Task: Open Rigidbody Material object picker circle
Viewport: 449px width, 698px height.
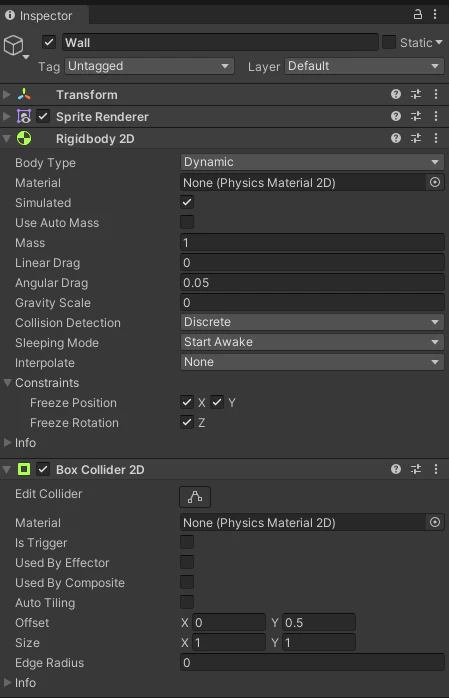Action: pyautogui.click(x=435, y=183)
